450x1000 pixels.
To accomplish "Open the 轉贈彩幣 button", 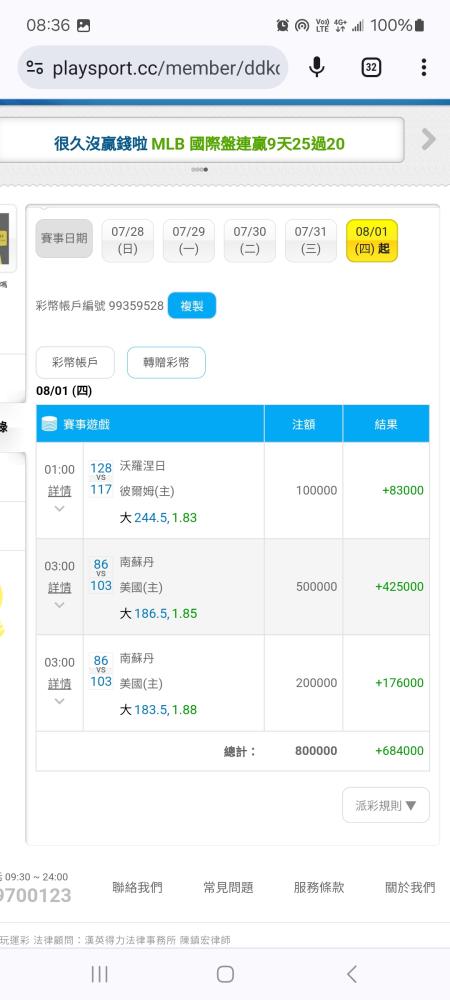I will [166, 362].
